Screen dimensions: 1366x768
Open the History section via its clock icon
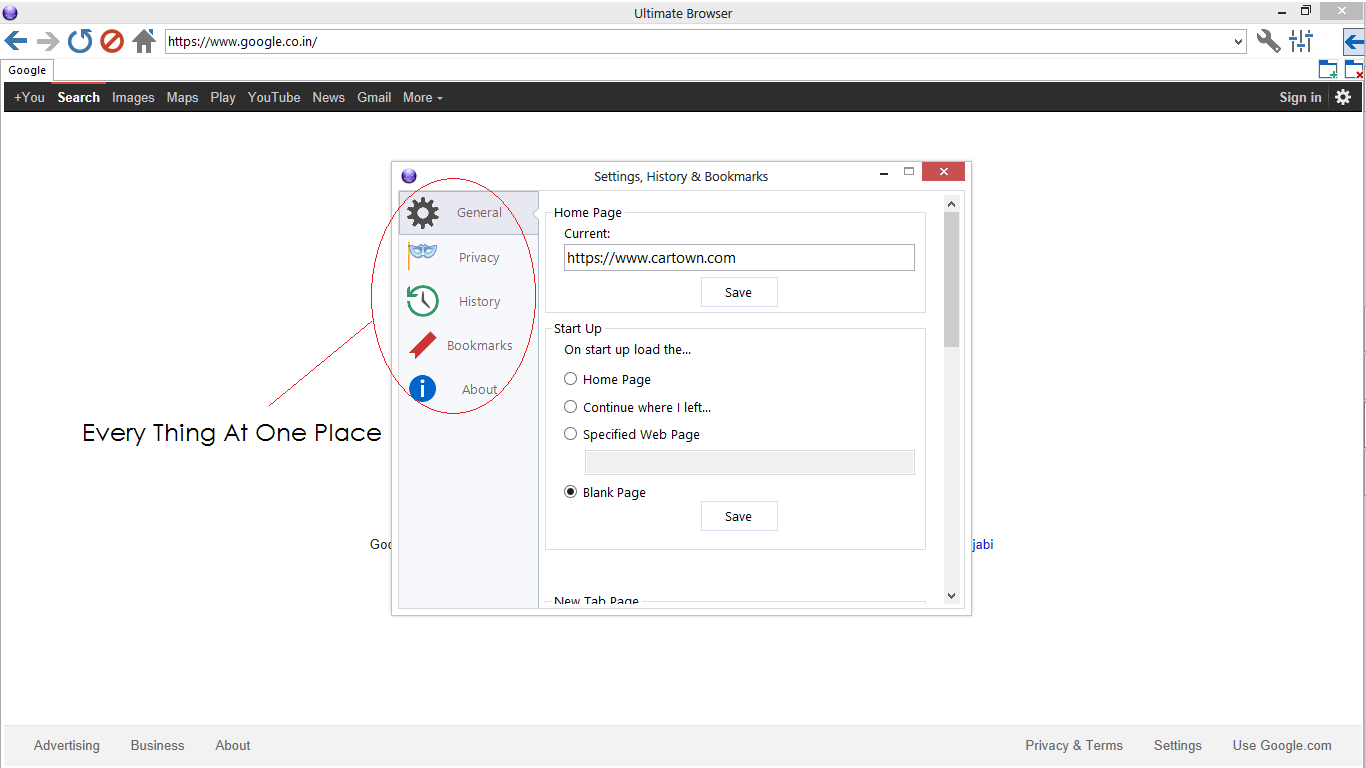pos(422,301)
